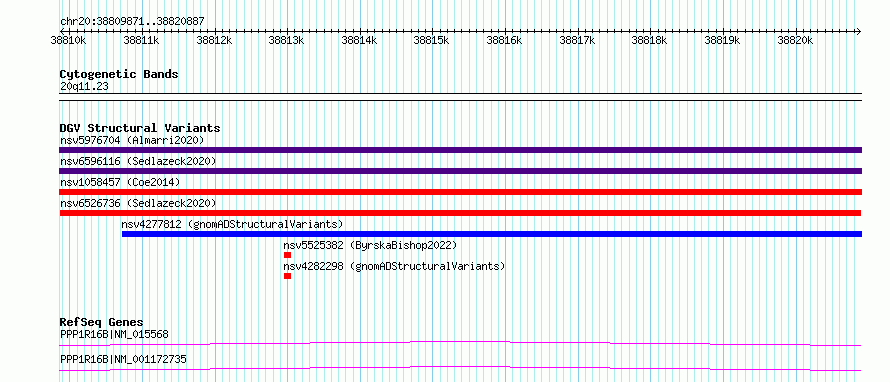
Task: Click the small red nsv4282298 marker
Action: click(287, 276)
